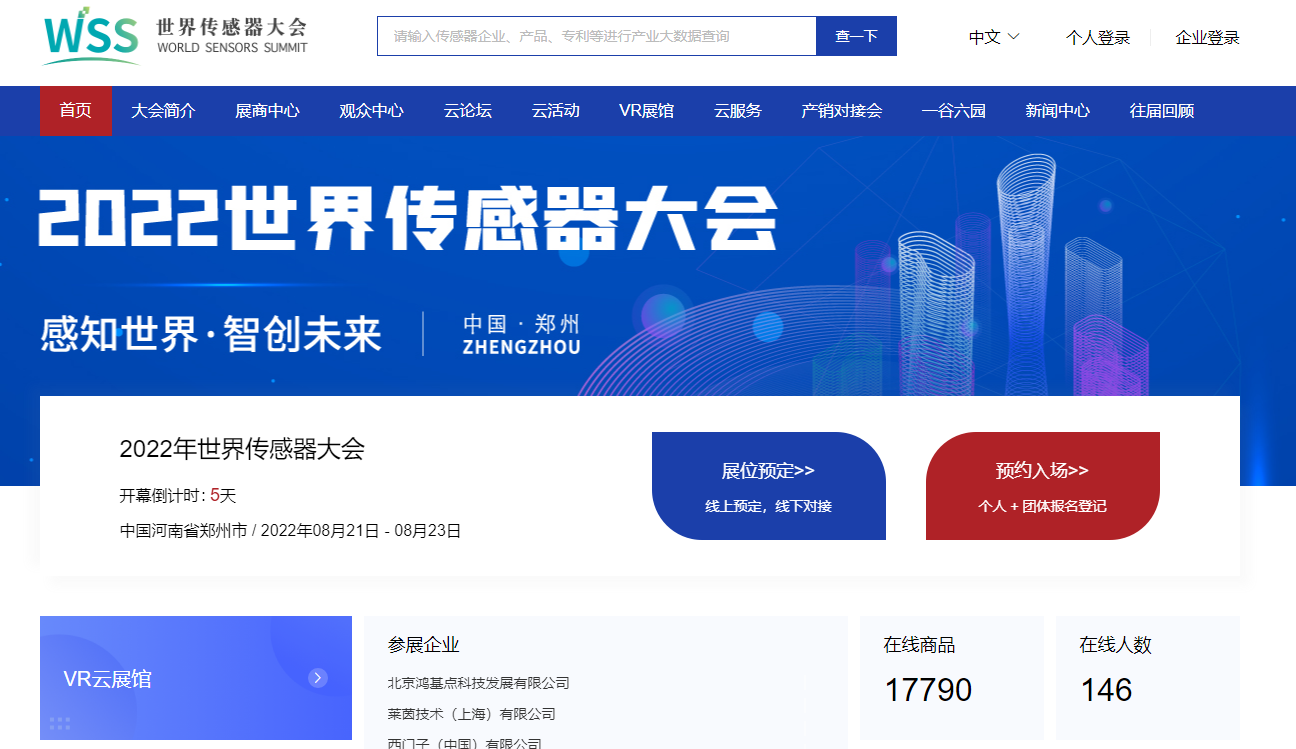Click the 参展企业 heading
1296x749 pixels.
click(424, 645)
